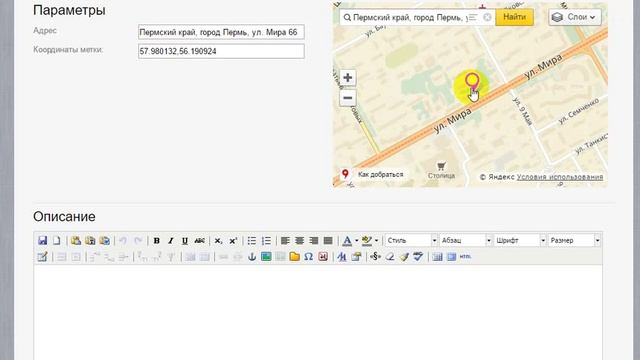Viewport: 640px width, 360px height.
Task: Apply Superscript formatting
Action: (x=233, y=241)
